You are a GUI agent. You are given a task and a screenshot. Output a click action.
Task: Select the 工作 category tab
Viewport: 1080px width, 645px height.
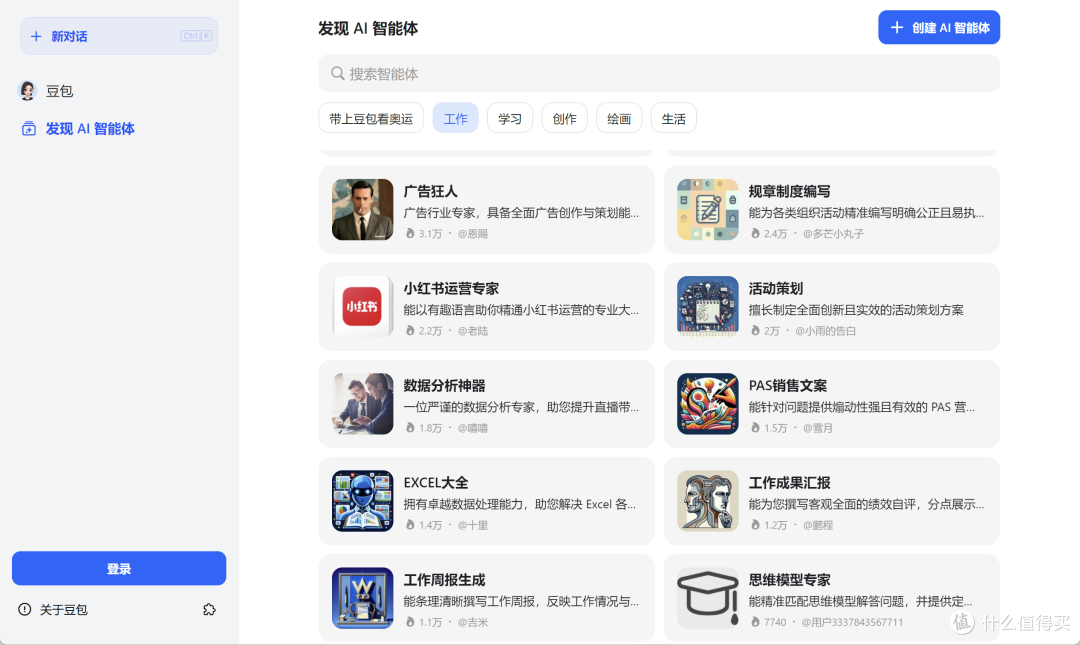455,119
